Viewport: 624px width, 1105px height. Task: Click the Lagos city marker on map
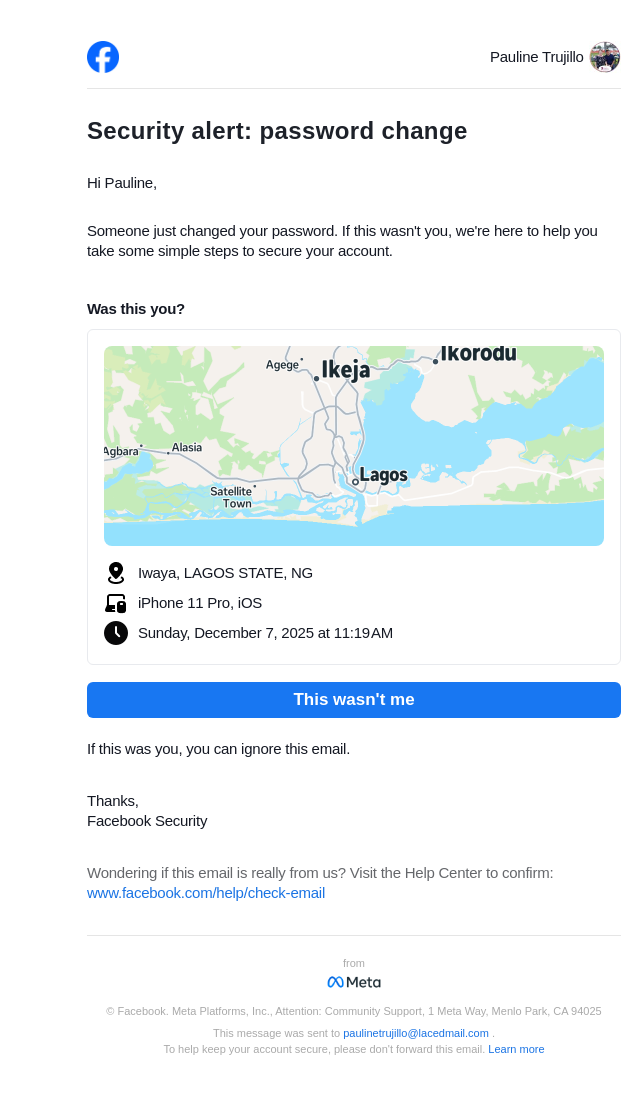(x=355, y=482)
